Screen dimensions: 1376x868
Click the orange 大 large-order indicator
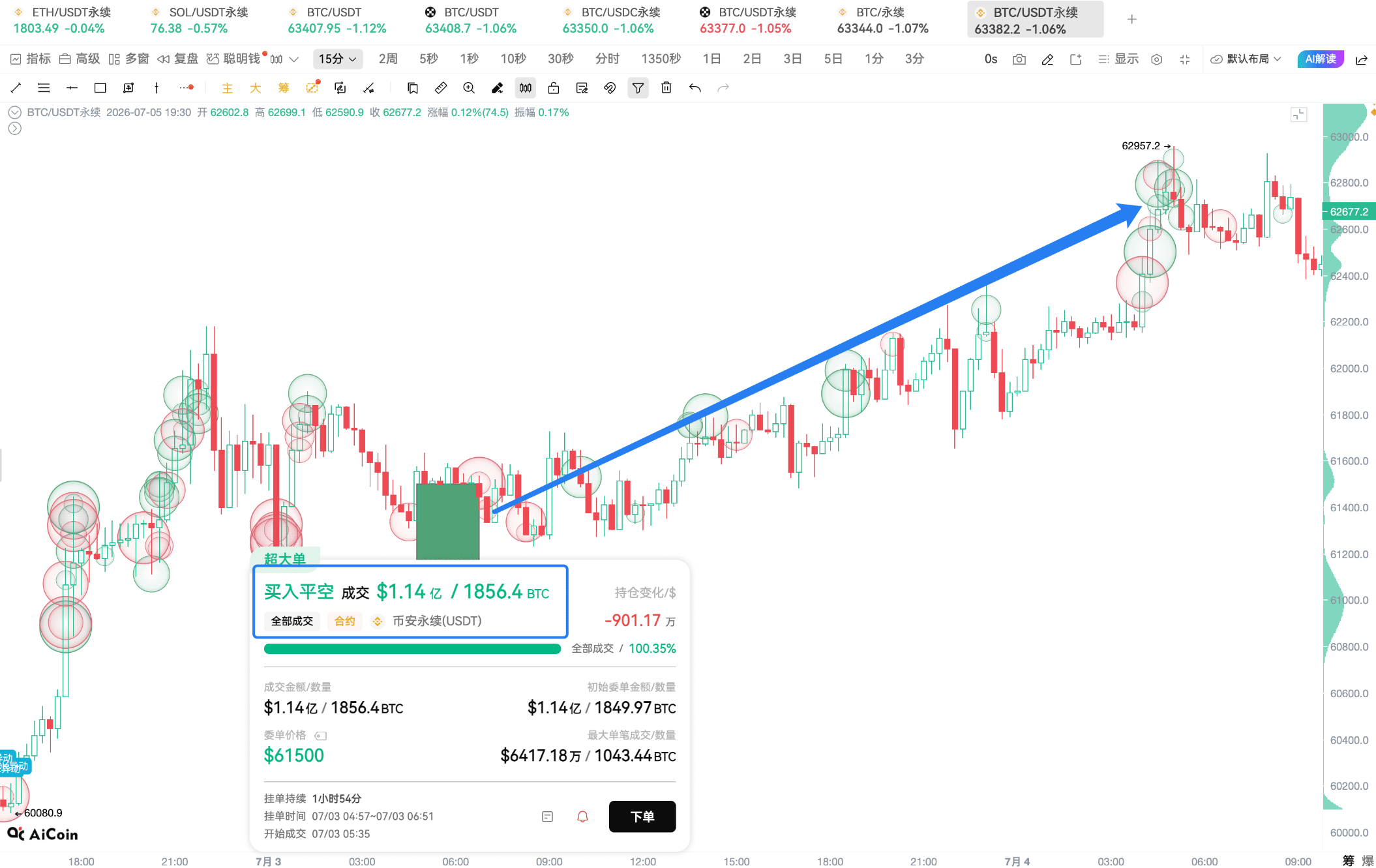tap(255, 88)
